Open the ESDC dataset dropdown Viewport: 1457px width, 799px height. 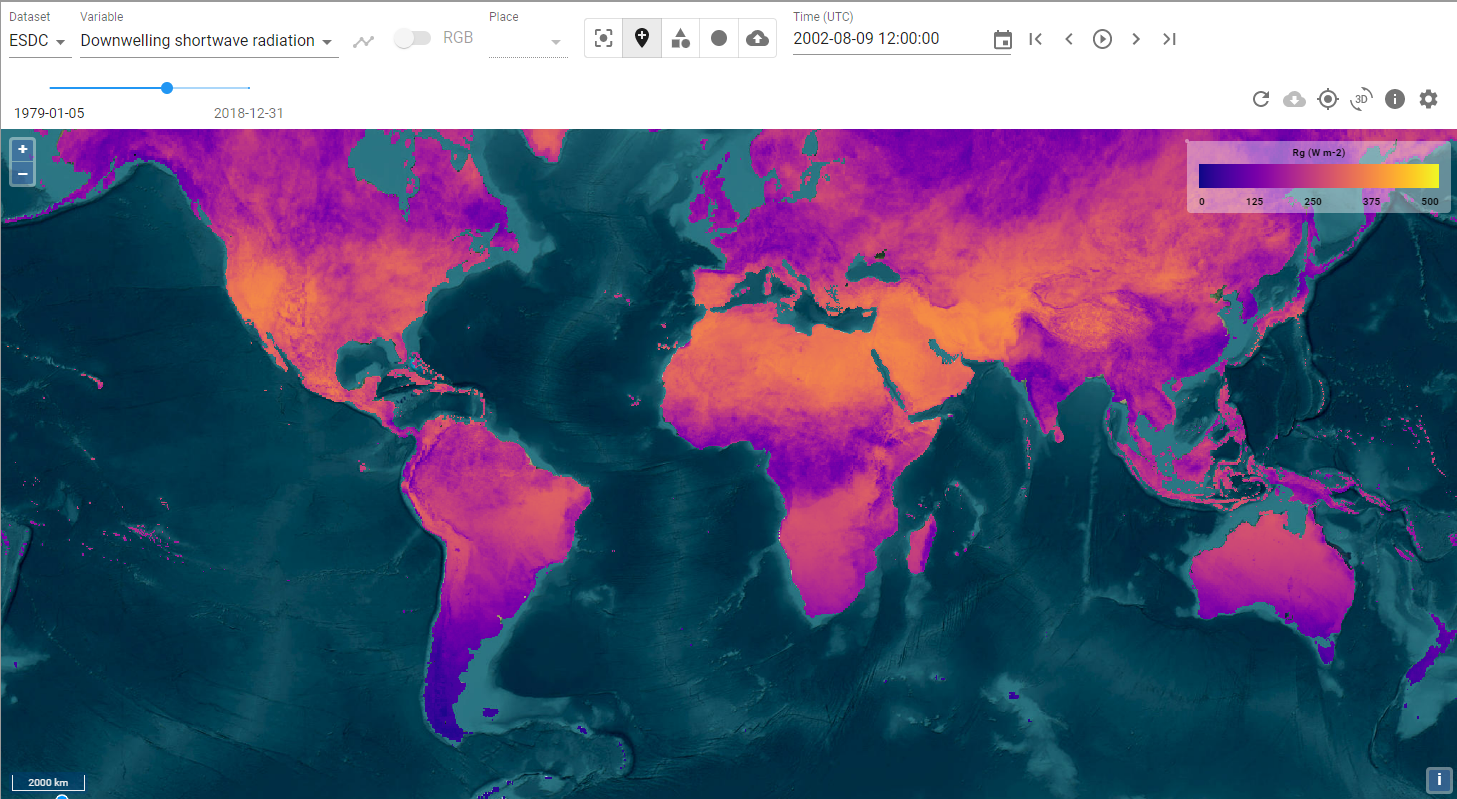coord(39,41)
